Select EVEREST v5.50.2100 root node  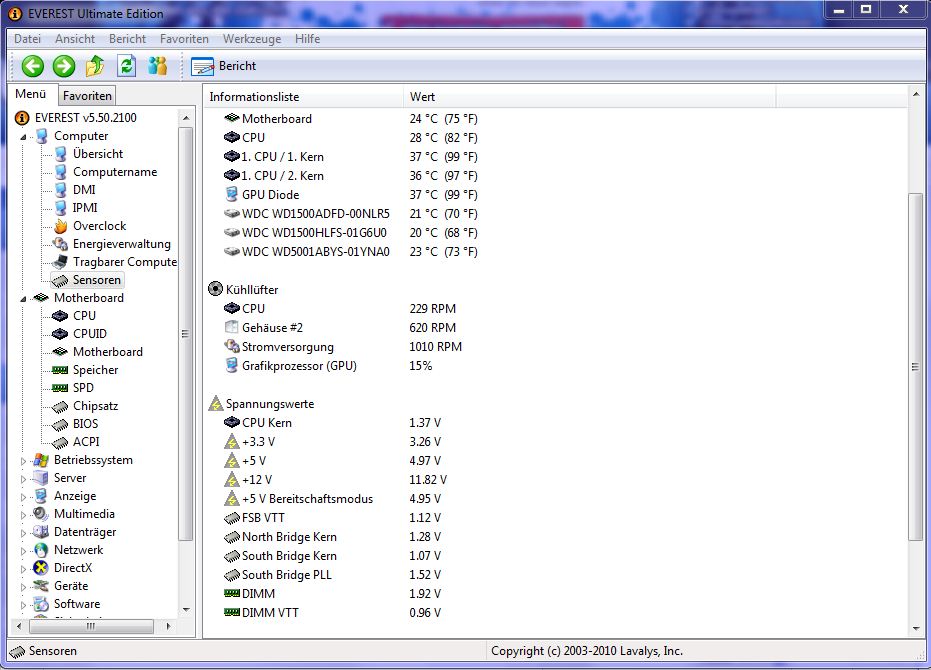[86, 118]
